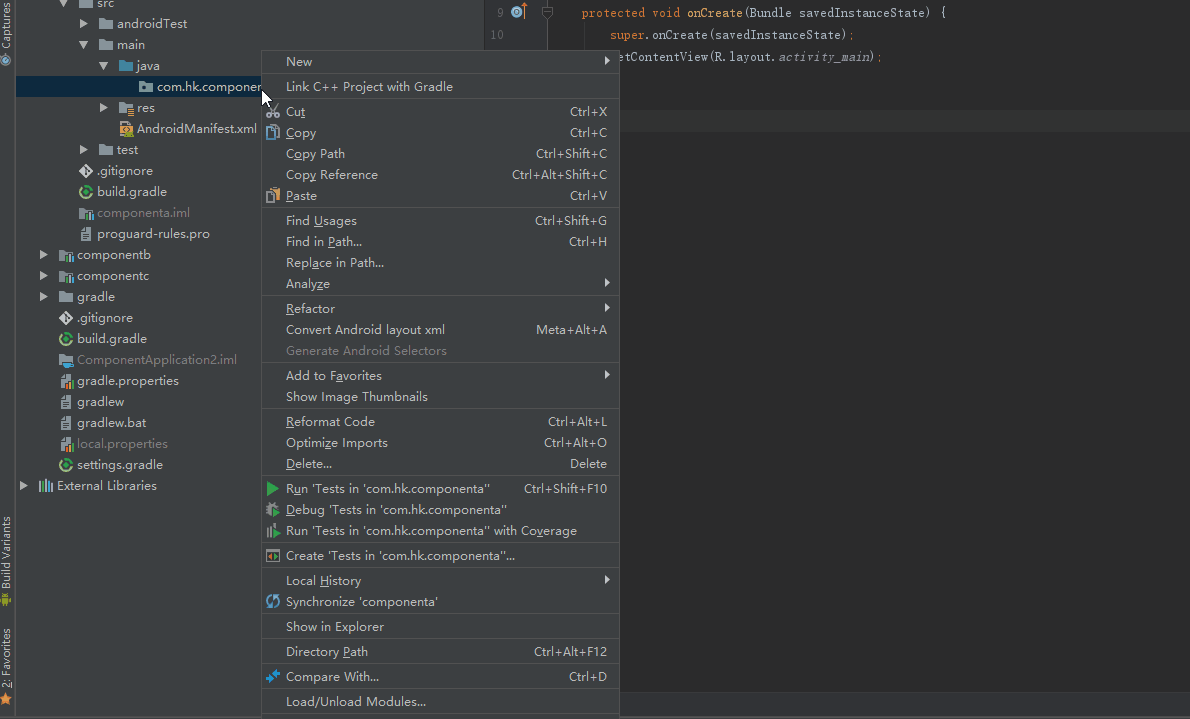The image size is (1190, 719).
Task: Click the git icon of componenta .gitignore
Action: pyautogui.click(x=86, y=171)
